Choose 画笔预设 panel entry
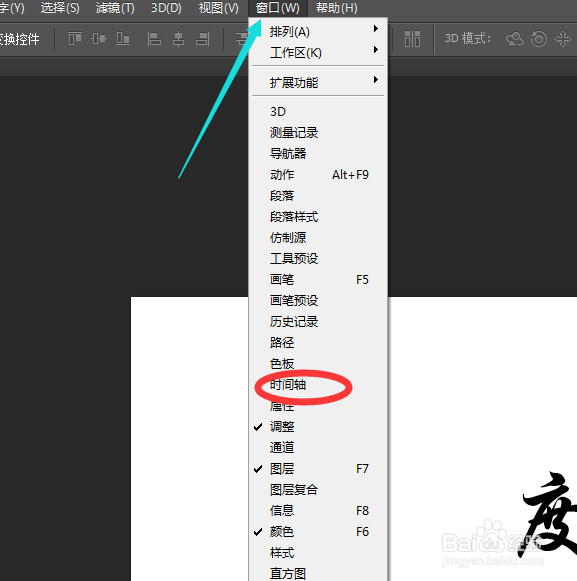This screenshot has height=581, width=577. point(318,301)
